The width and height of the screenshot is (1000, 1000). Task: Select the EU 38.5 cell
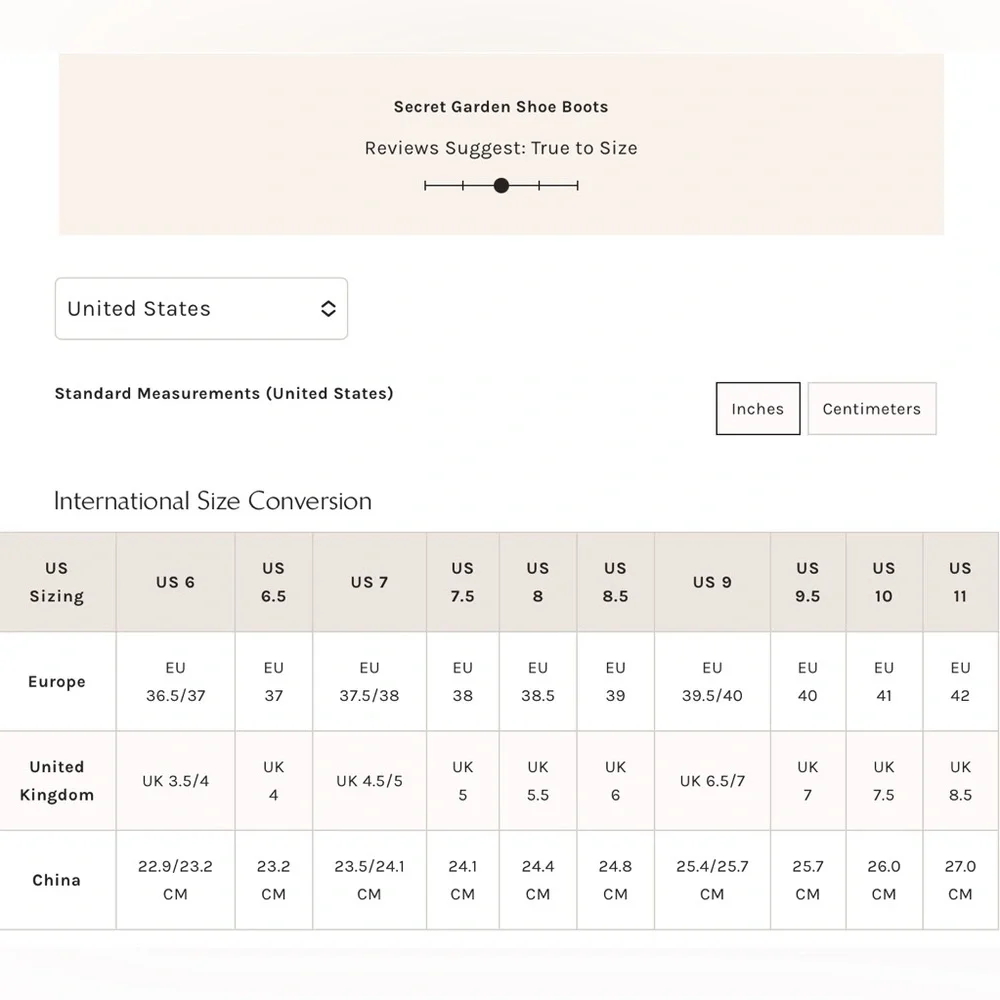point(538,682)
